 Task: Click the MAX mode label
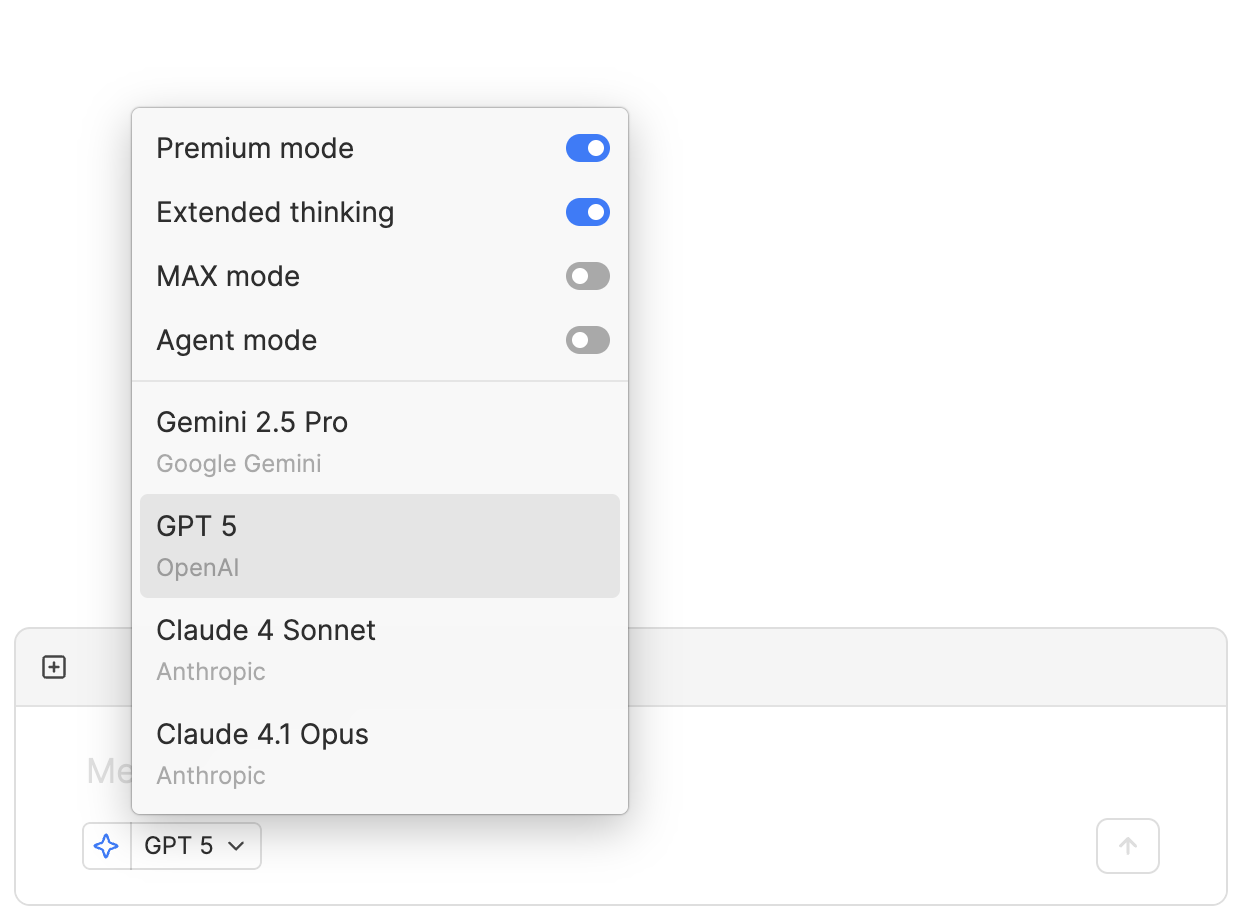[x=228, y=276]
